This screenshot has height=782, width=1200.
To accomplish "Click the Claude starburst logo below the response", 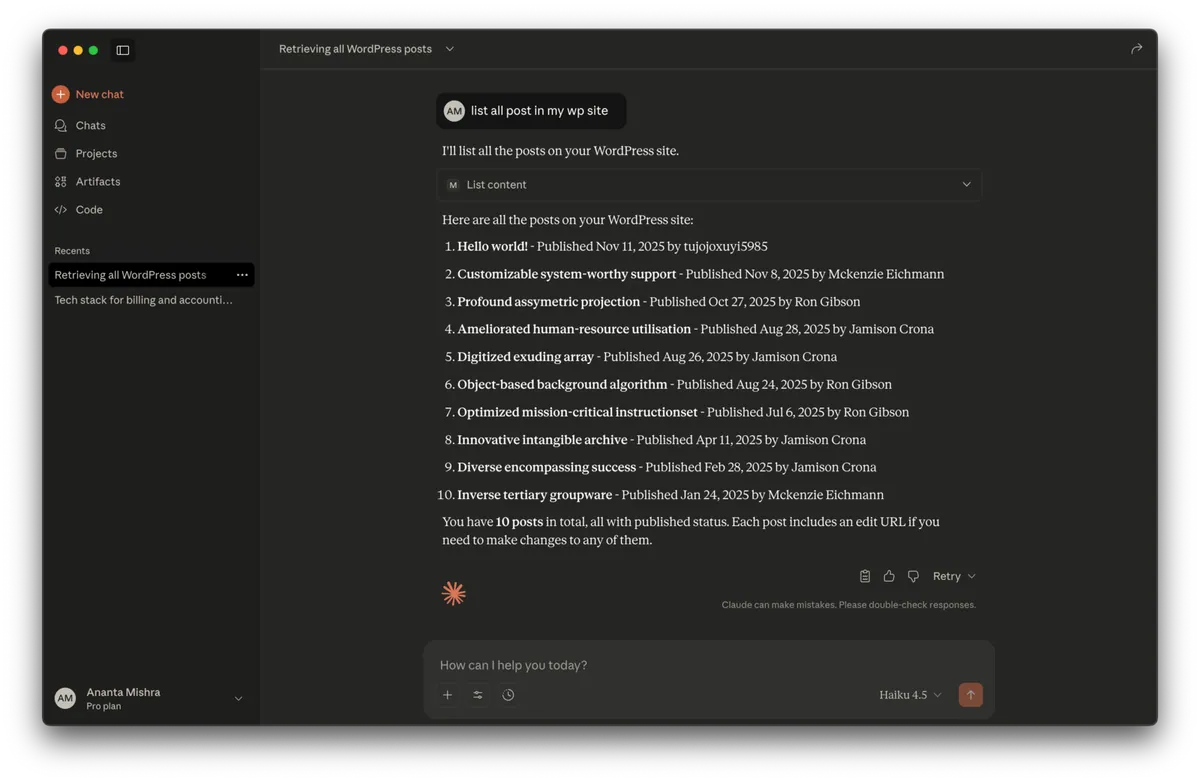I will 454,594.
